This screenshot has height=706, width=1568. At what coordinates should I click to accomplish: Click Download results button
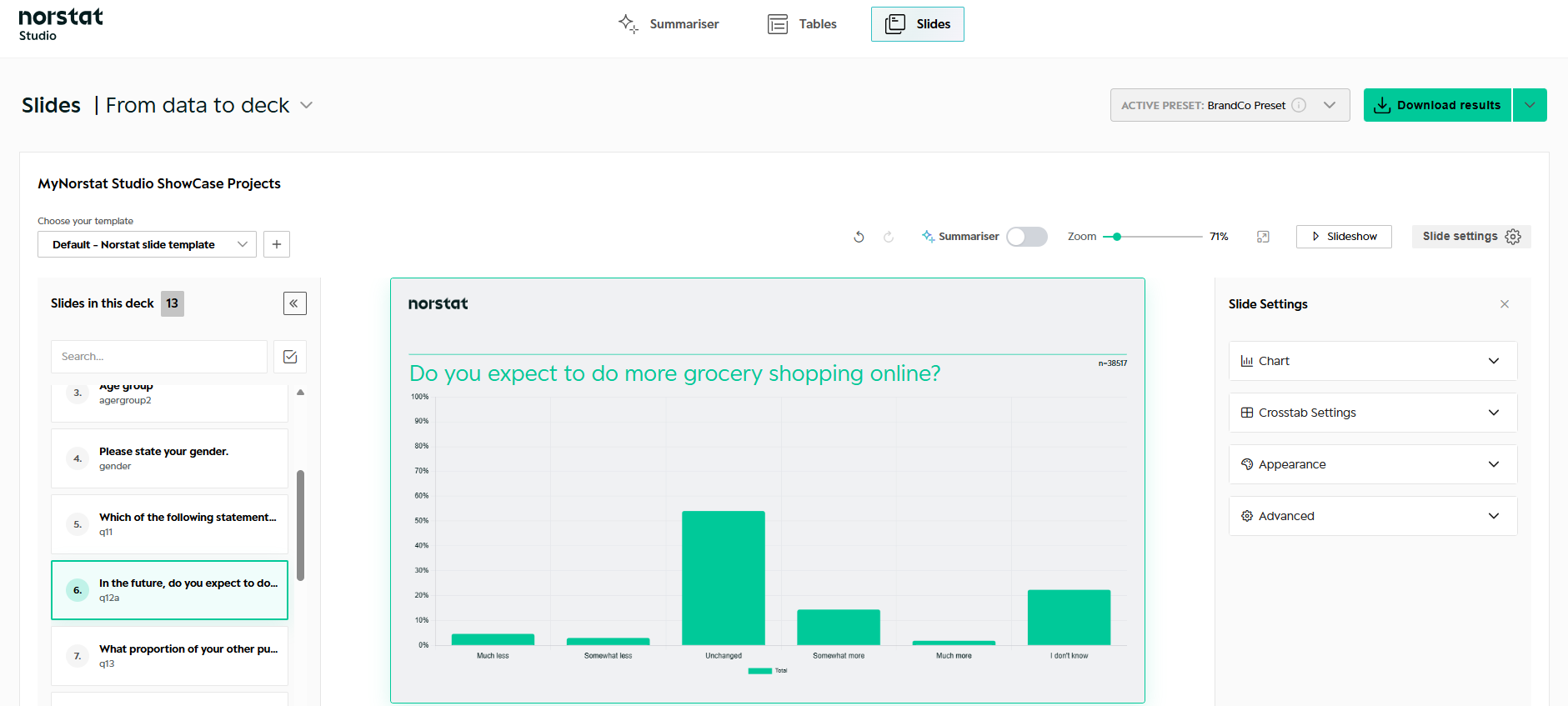tap(1437, 105)
